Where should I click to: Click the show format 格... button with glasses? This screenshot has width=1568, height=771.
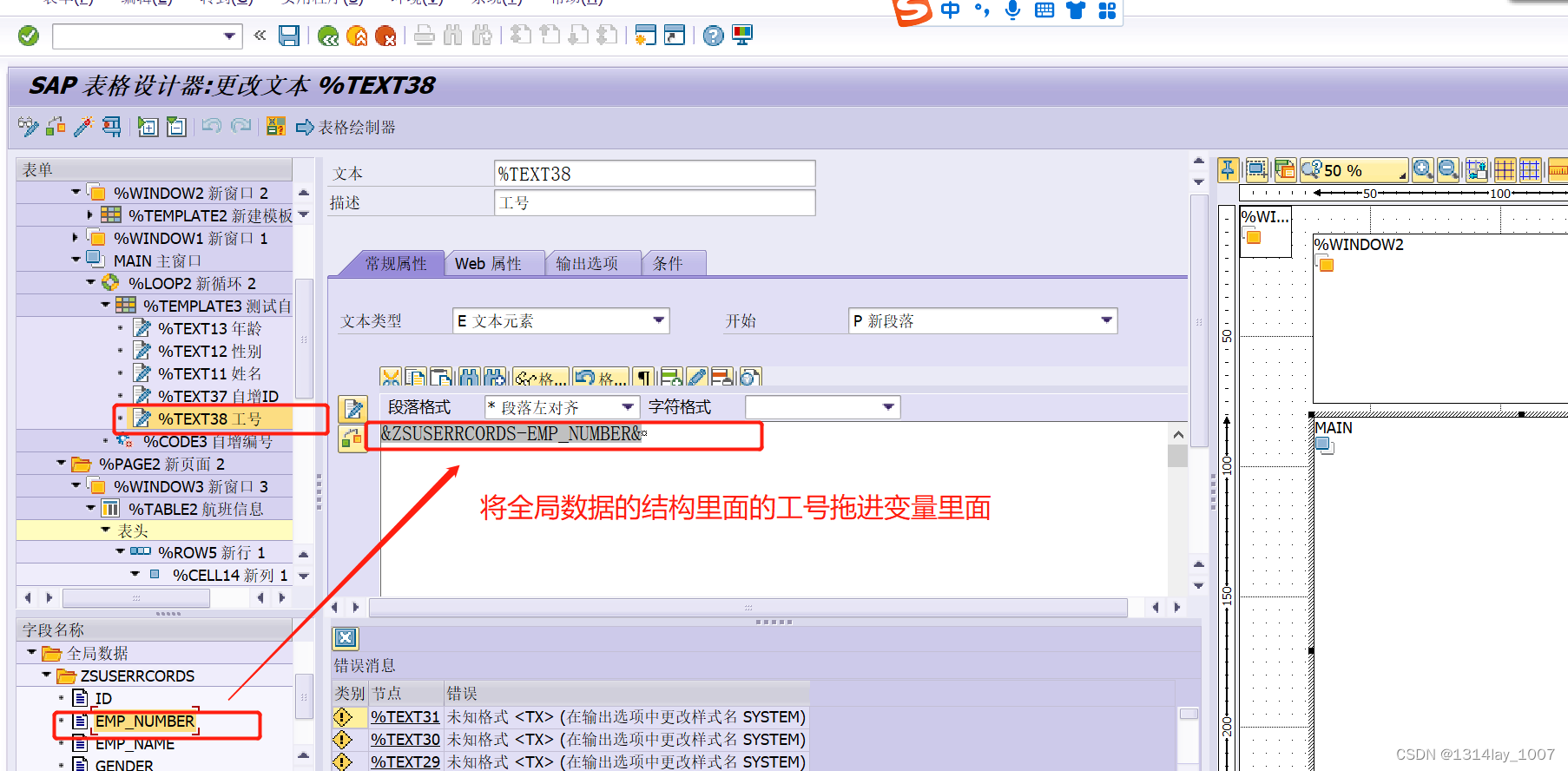click(x=540, y=377)
